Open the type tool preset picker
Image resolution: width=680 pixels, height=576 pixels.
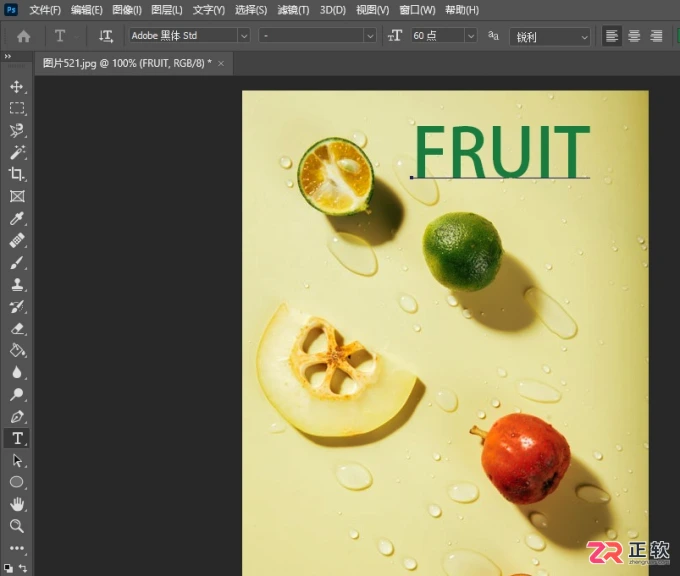click(x=64, y=36)
